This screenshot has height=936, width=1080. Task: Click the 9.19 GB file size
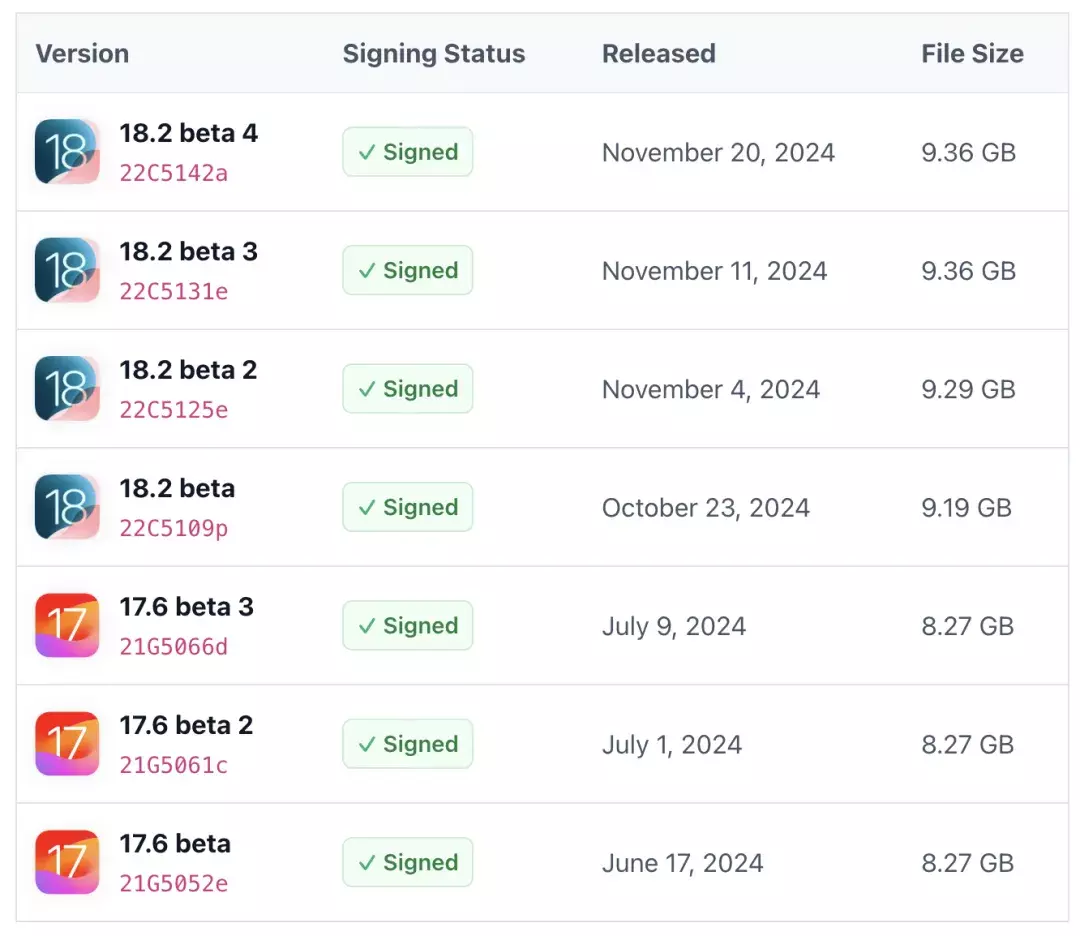coord(966,508)
